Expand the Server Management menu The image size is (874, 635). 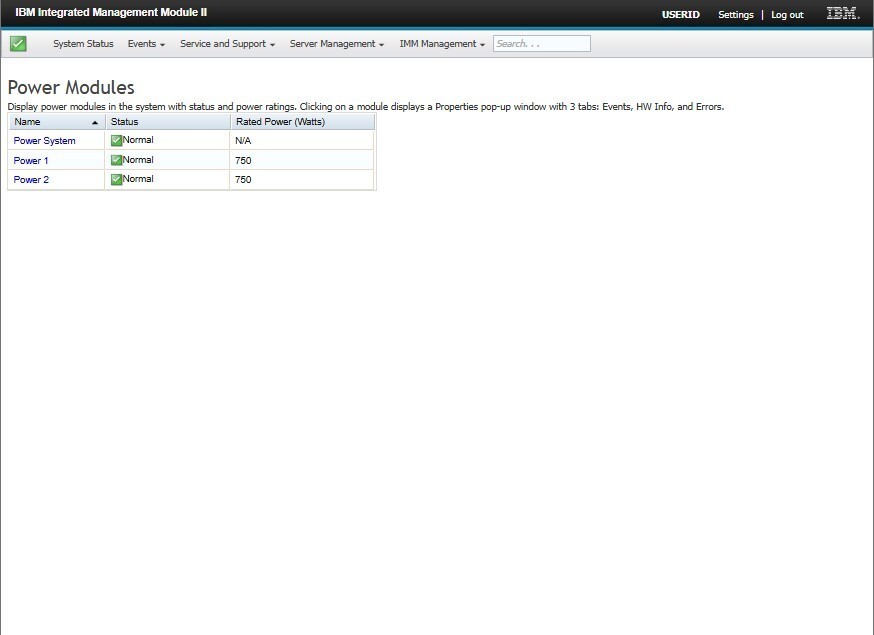[337, 43]
